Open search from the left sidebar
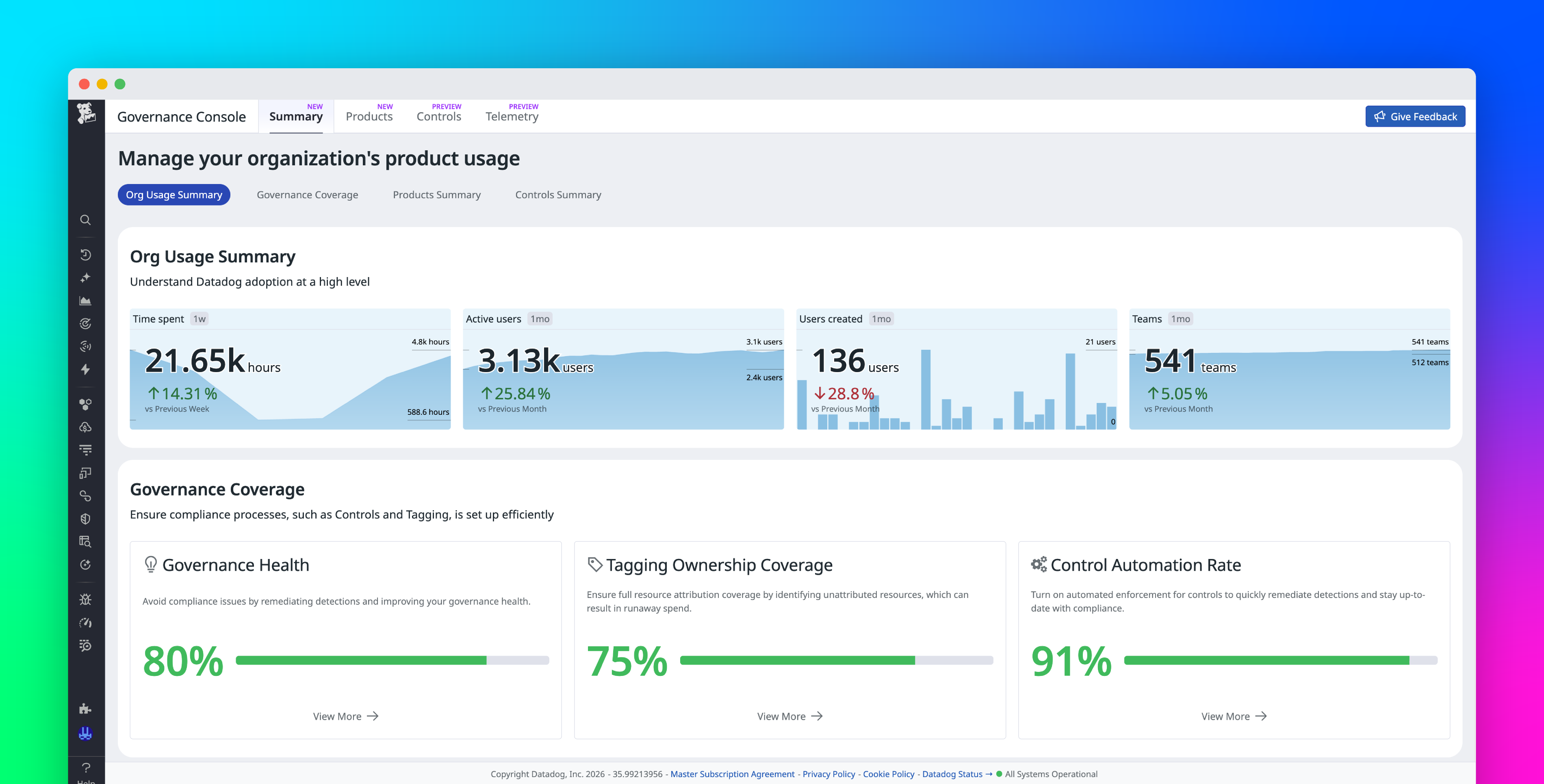The width and height of the screenshot is (1544, 784). tap(86, 221)
